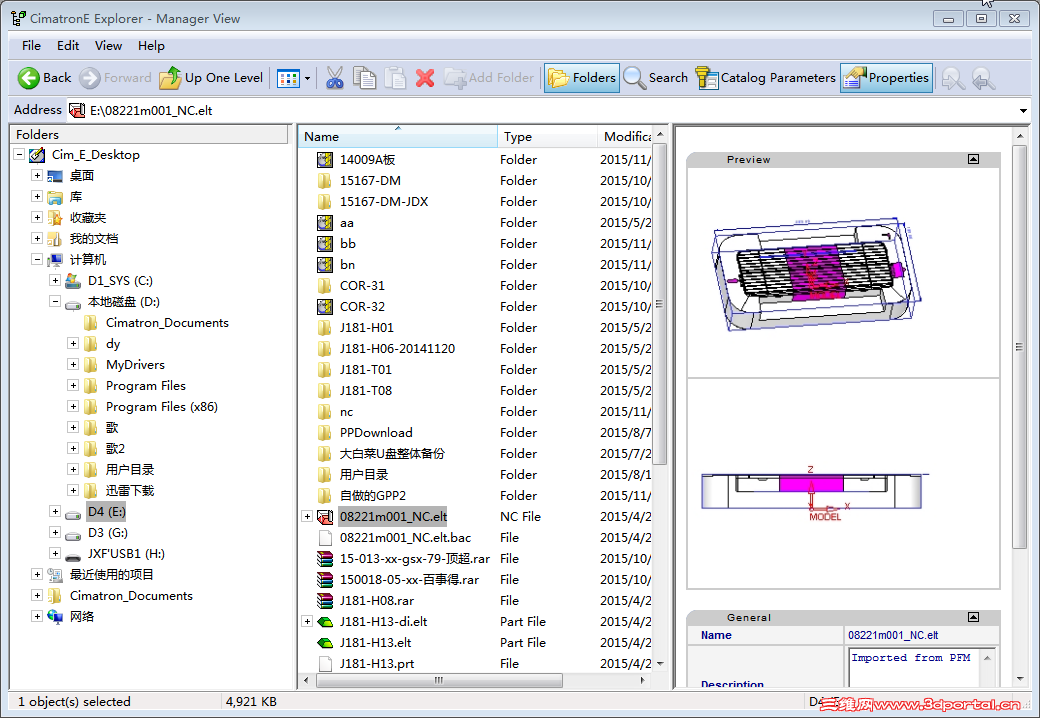
Task: Click the 3D isometric preview thumbnail
Action: coord(816,272)
